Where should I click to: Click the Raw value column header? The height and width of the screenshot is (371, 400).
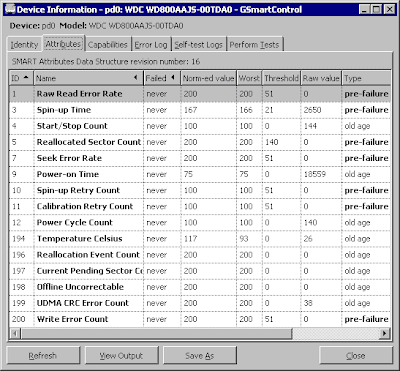click(x=321, y=78)
